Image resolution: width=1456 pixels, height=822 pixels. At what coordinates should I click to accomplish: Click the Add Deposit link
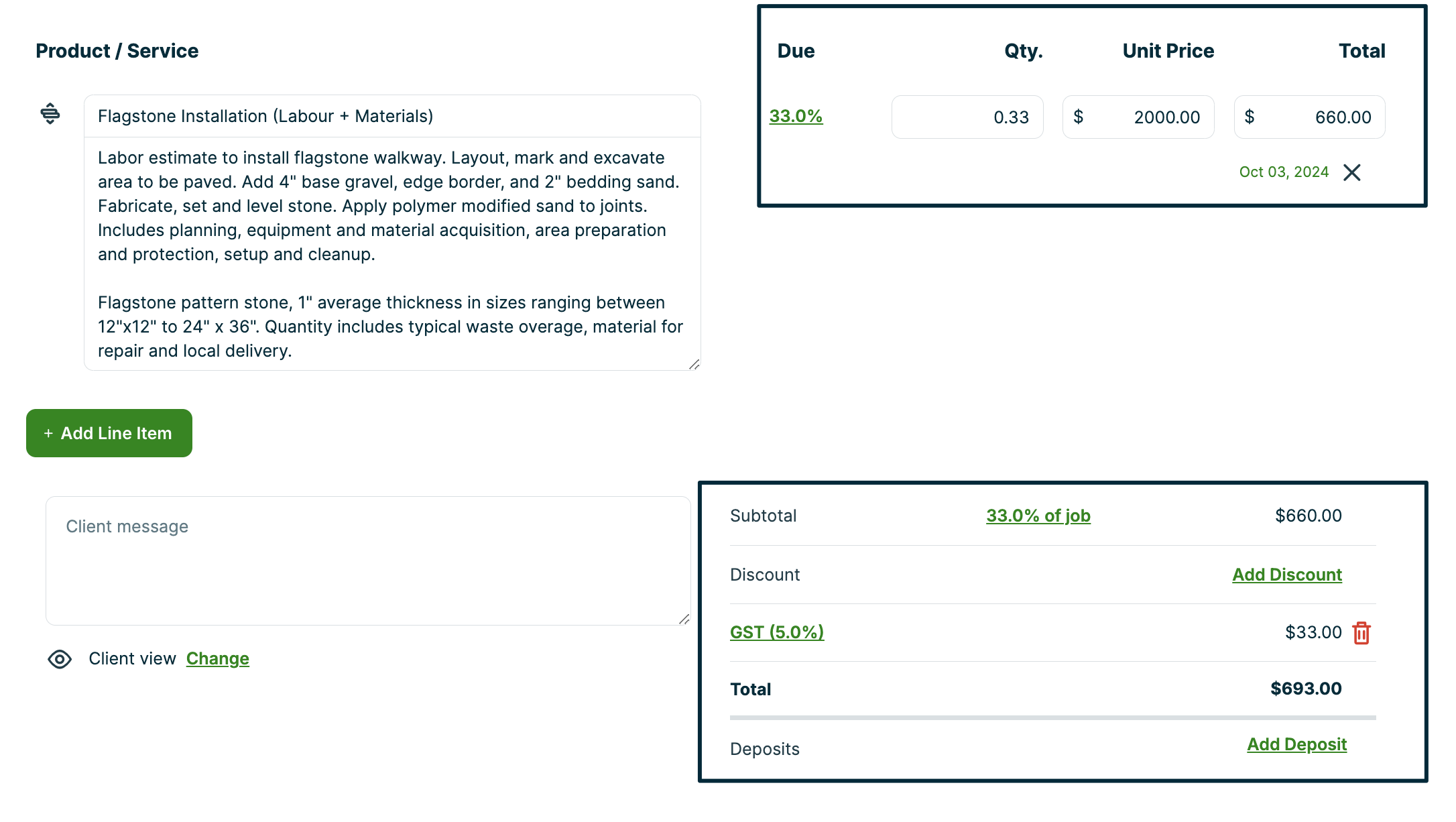pos(1296,744)
